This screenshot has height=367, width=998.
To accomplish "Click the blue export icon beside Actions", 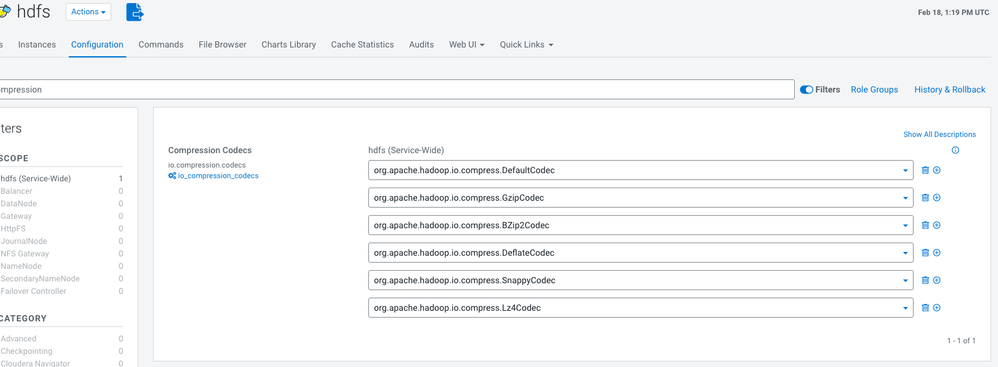I will pos(135,11).
